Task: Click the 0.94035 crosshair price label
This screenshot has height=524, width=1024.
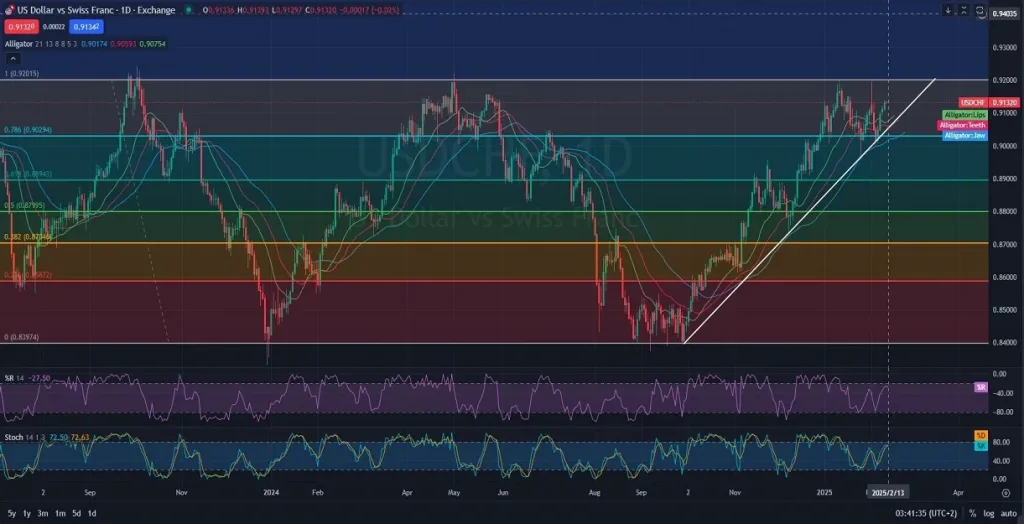Action: pos(1004,14)
